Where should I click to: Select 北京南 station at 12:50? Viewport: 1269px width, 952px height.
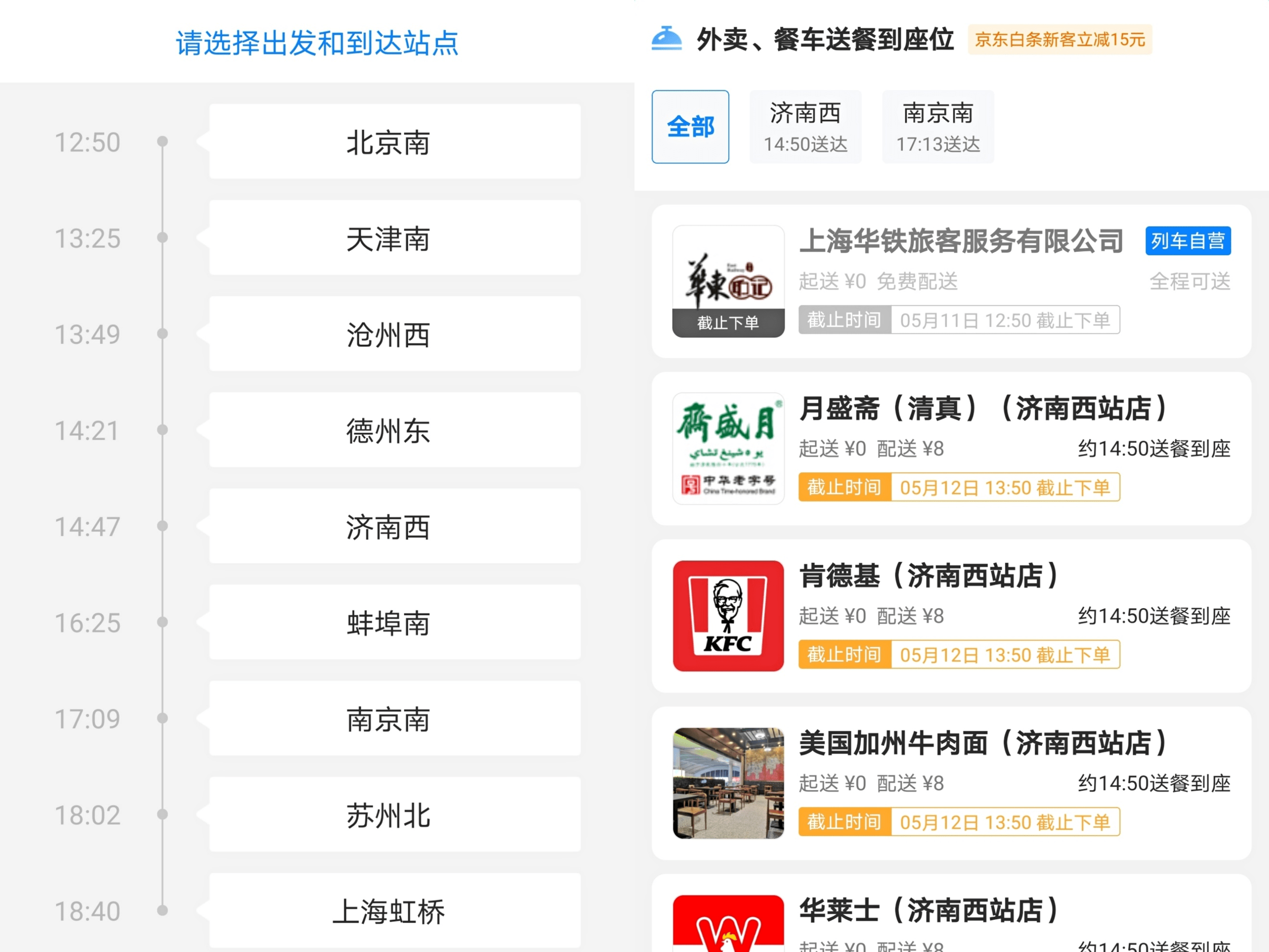tap(394, 142)
